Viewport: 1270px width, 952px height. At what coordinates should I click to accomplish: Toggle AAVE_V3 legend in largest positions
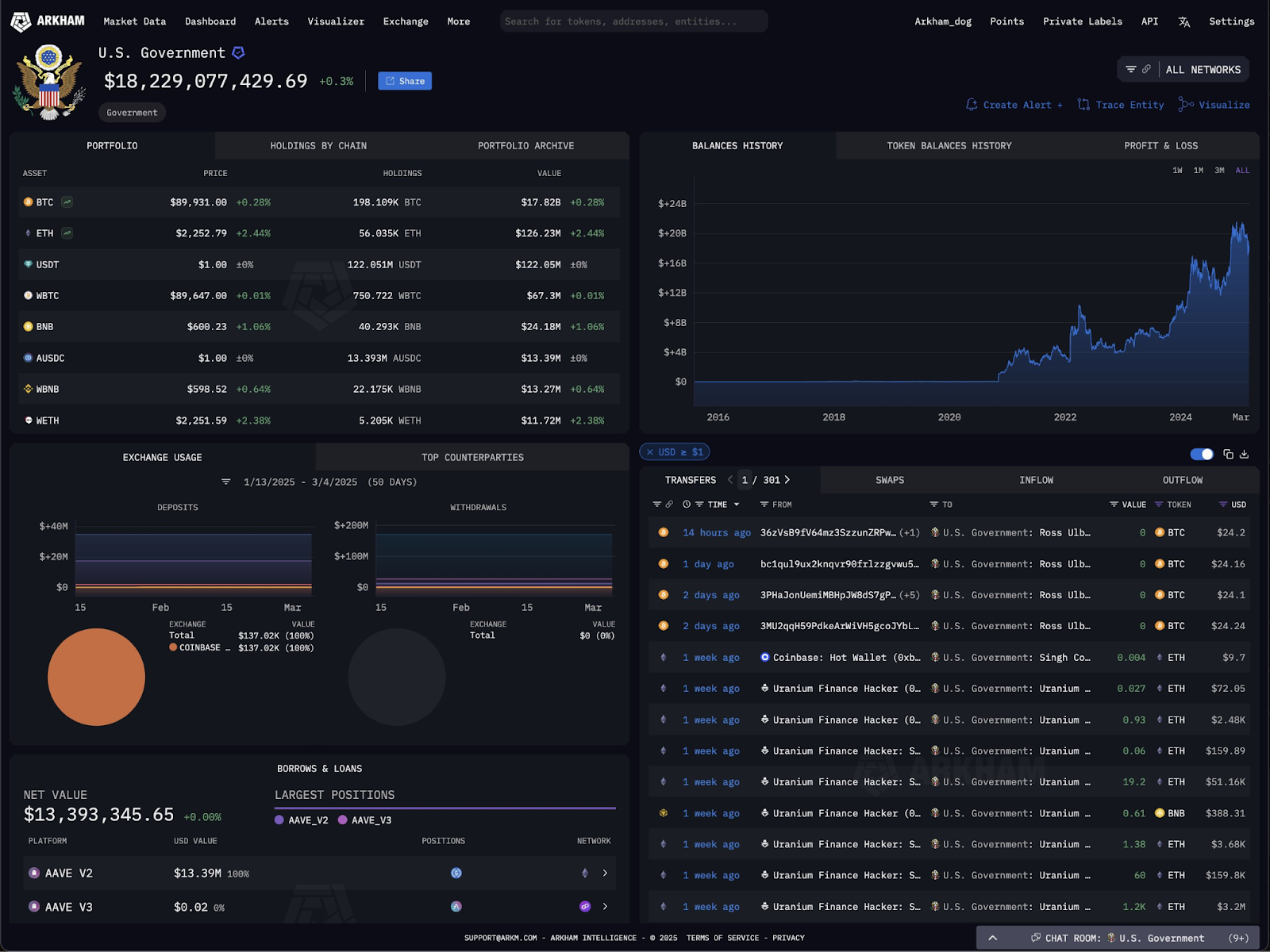364,820
